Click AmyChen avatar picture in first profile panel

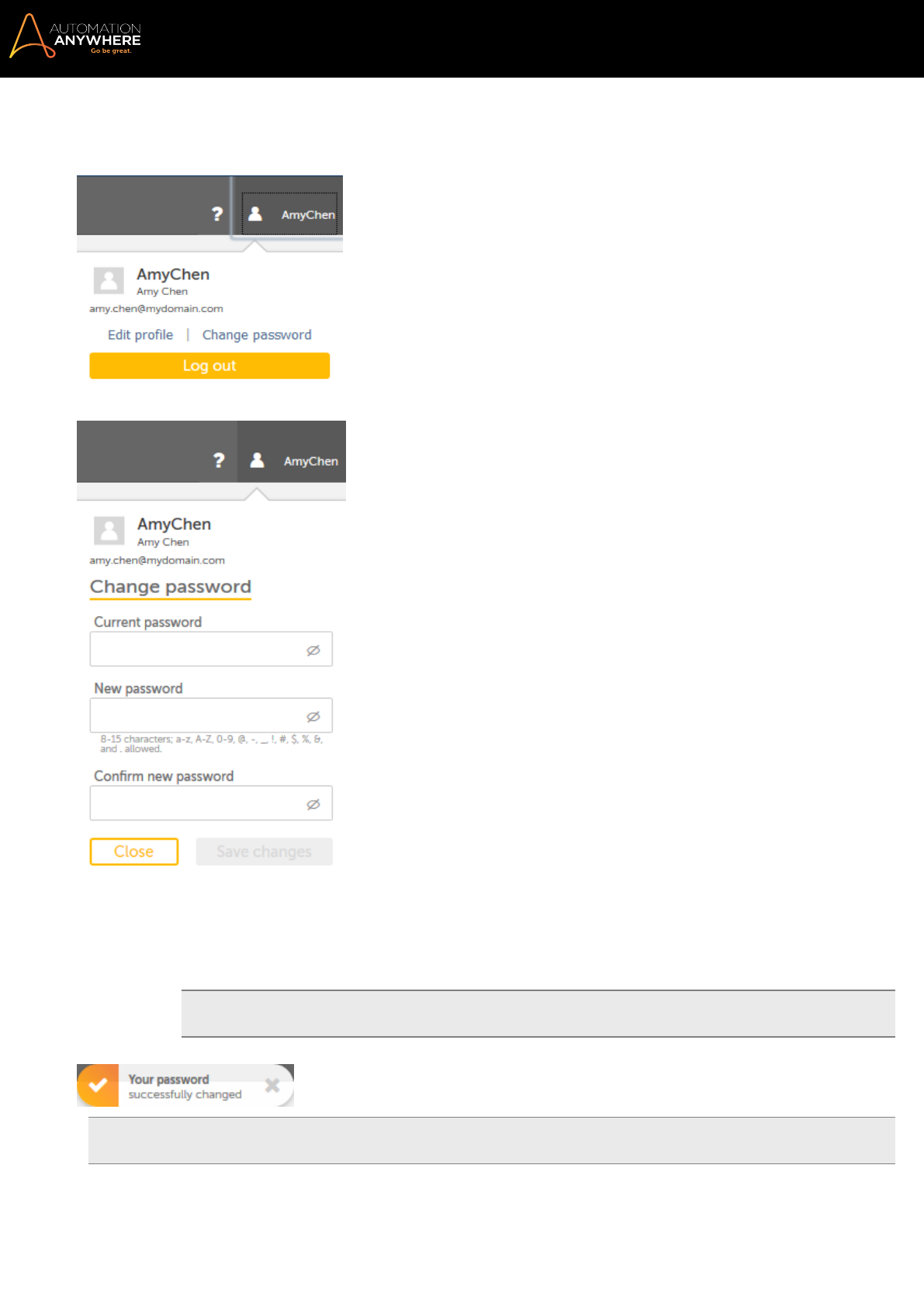pyautogui.click(x=109, y=280)
